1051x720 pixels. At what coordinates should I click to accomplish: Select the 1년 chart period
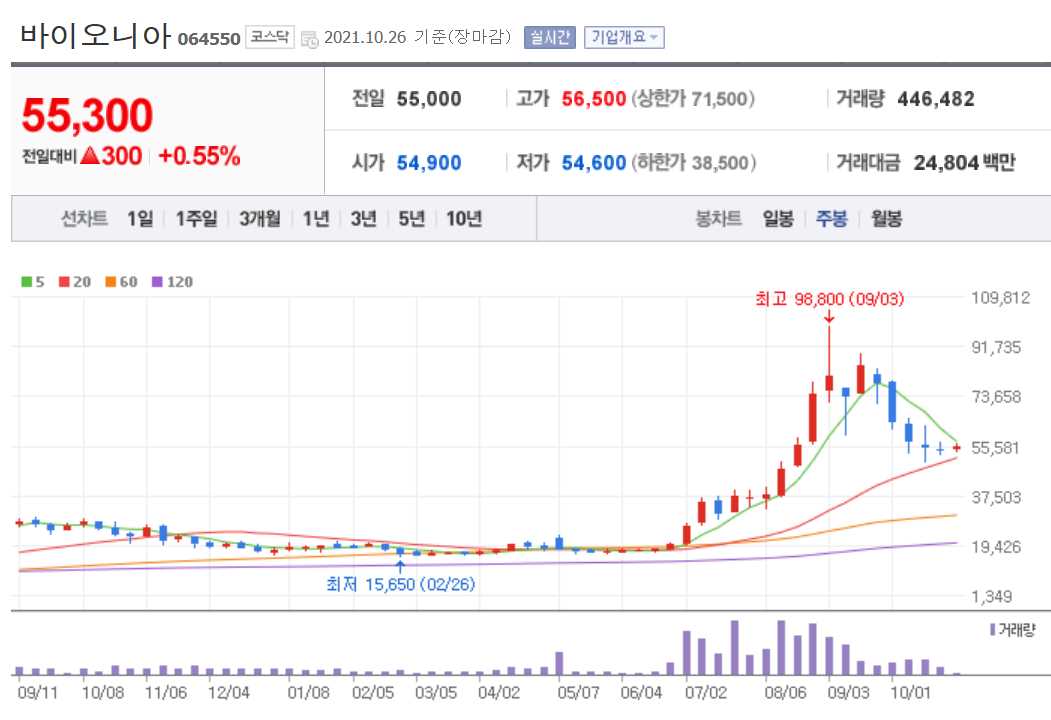click(315, 218)
